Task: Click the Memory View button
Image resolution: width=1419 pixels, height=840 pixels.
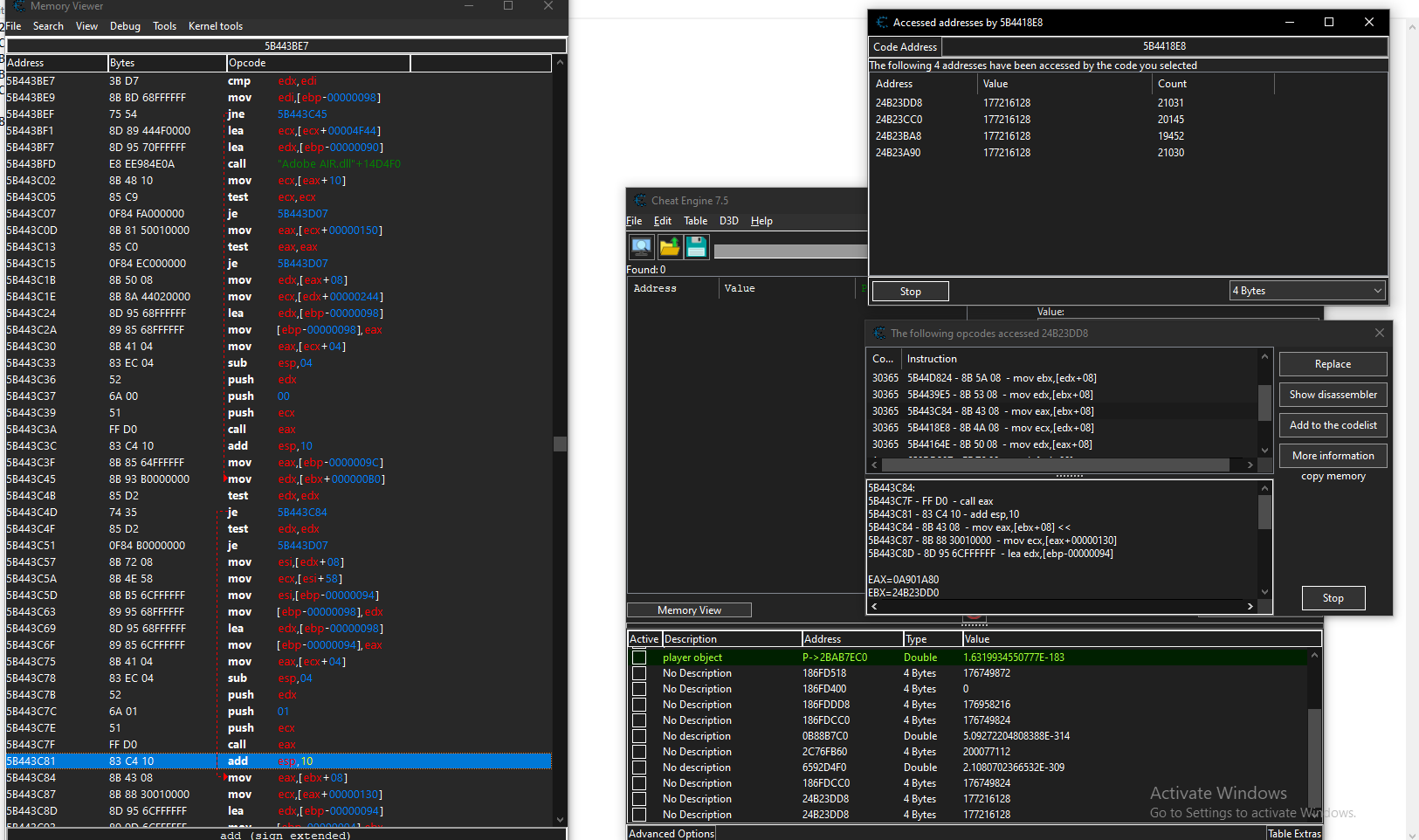Action: click(x=689, y=610)
